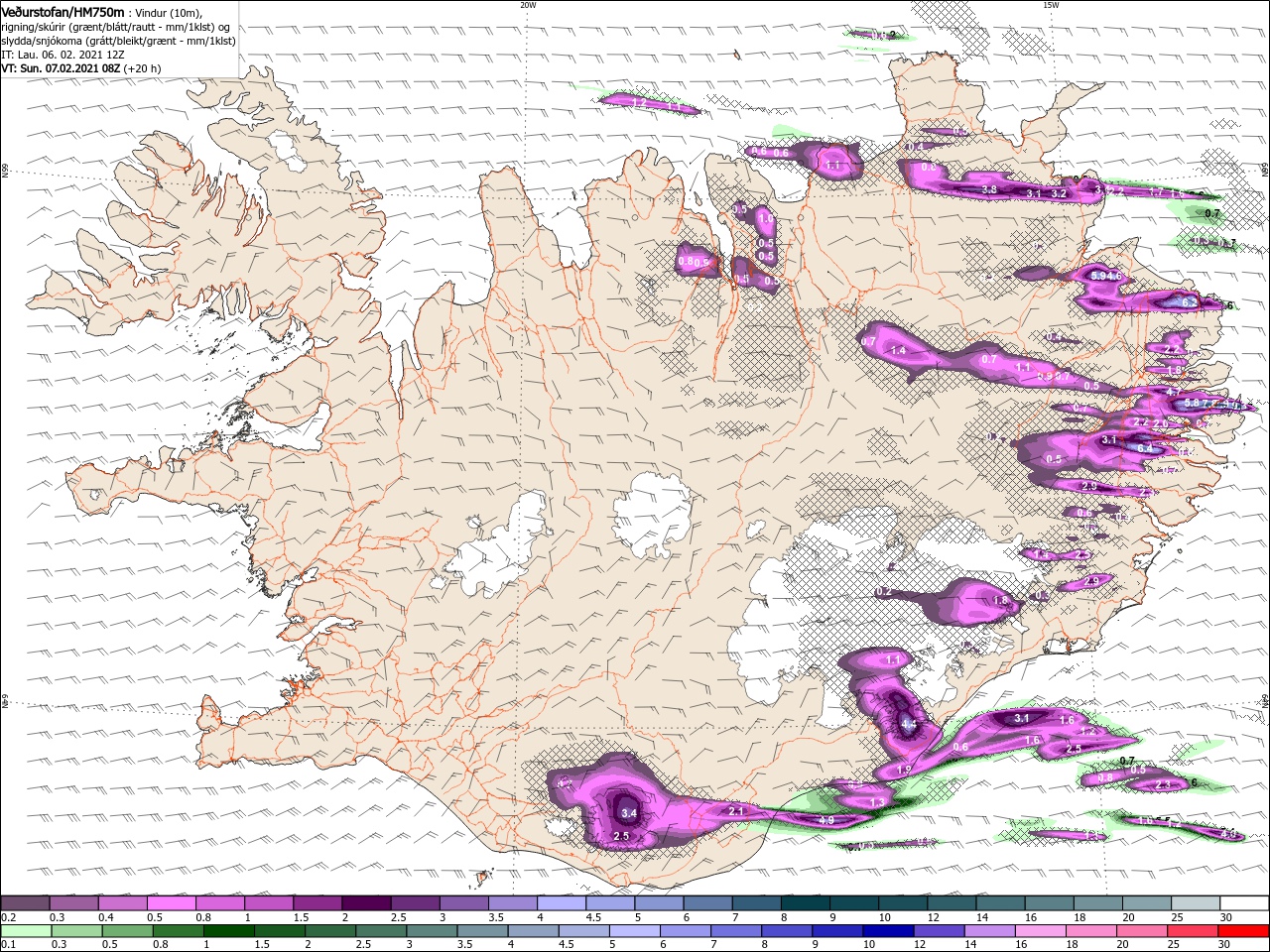Click the green 0.8 swatch in rain legend
1270x952 pixels.
tap(180, 930)
